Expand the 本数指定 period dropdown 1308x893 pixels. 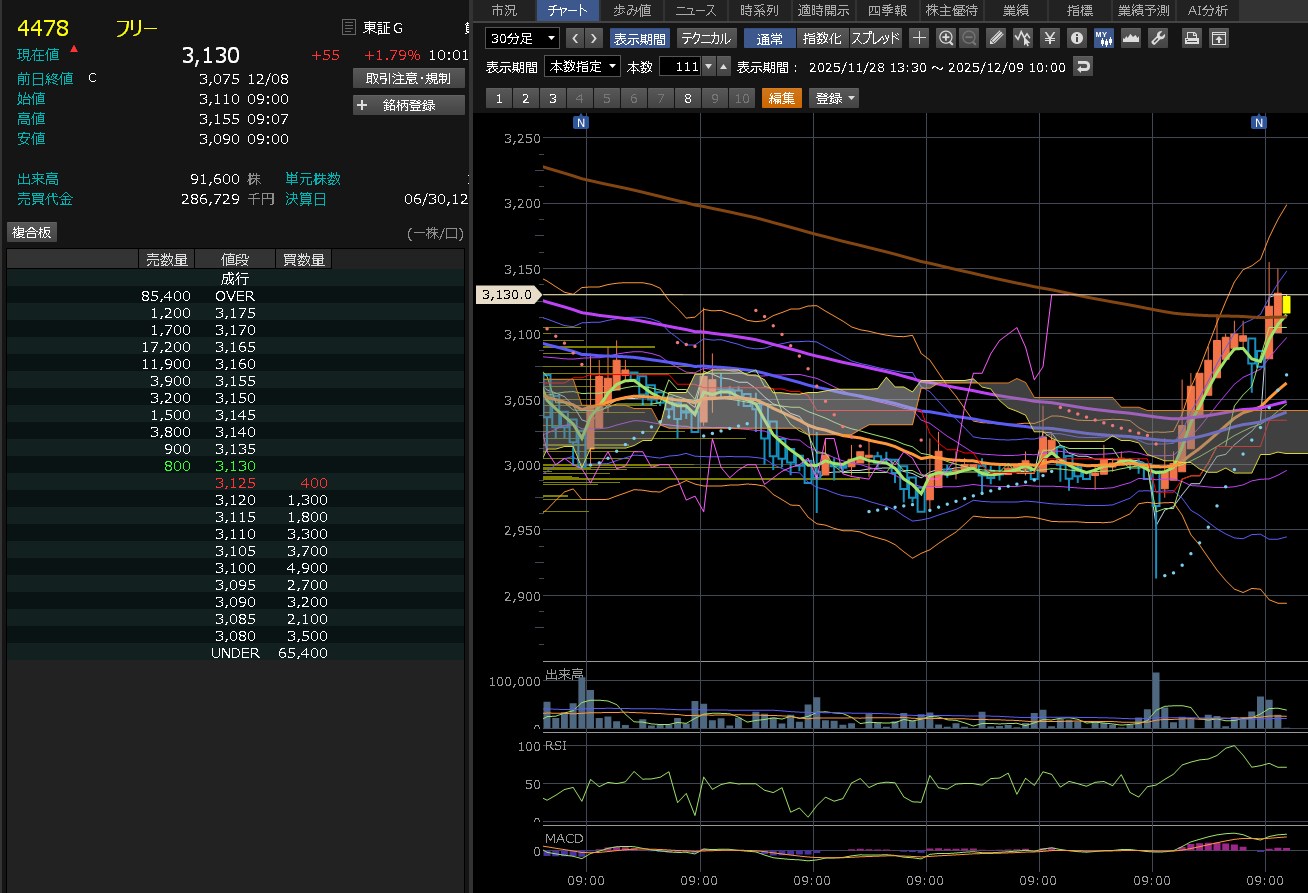582,67
